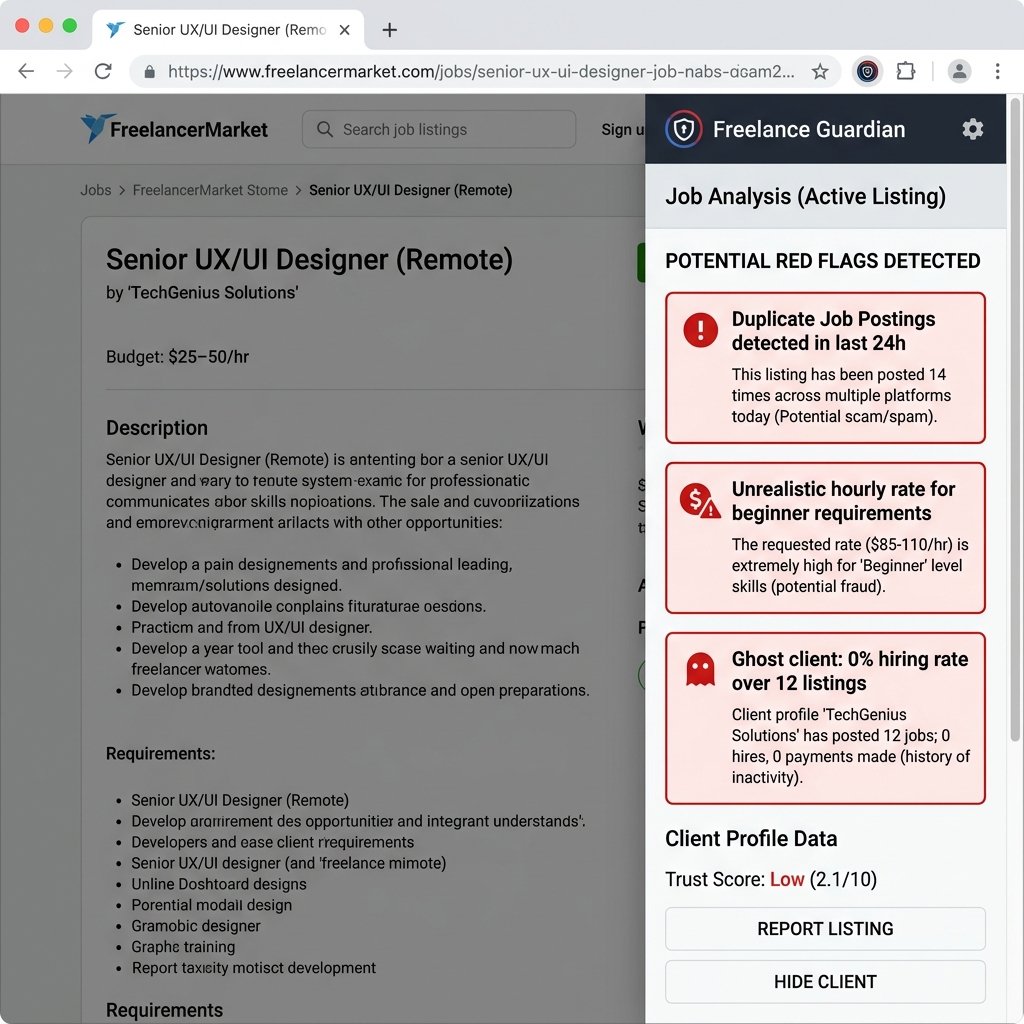Click the 'Practicm and from UX/UI designer' bullet
The width and height of the screenshot is (1024, 1024).
point(251,627)
